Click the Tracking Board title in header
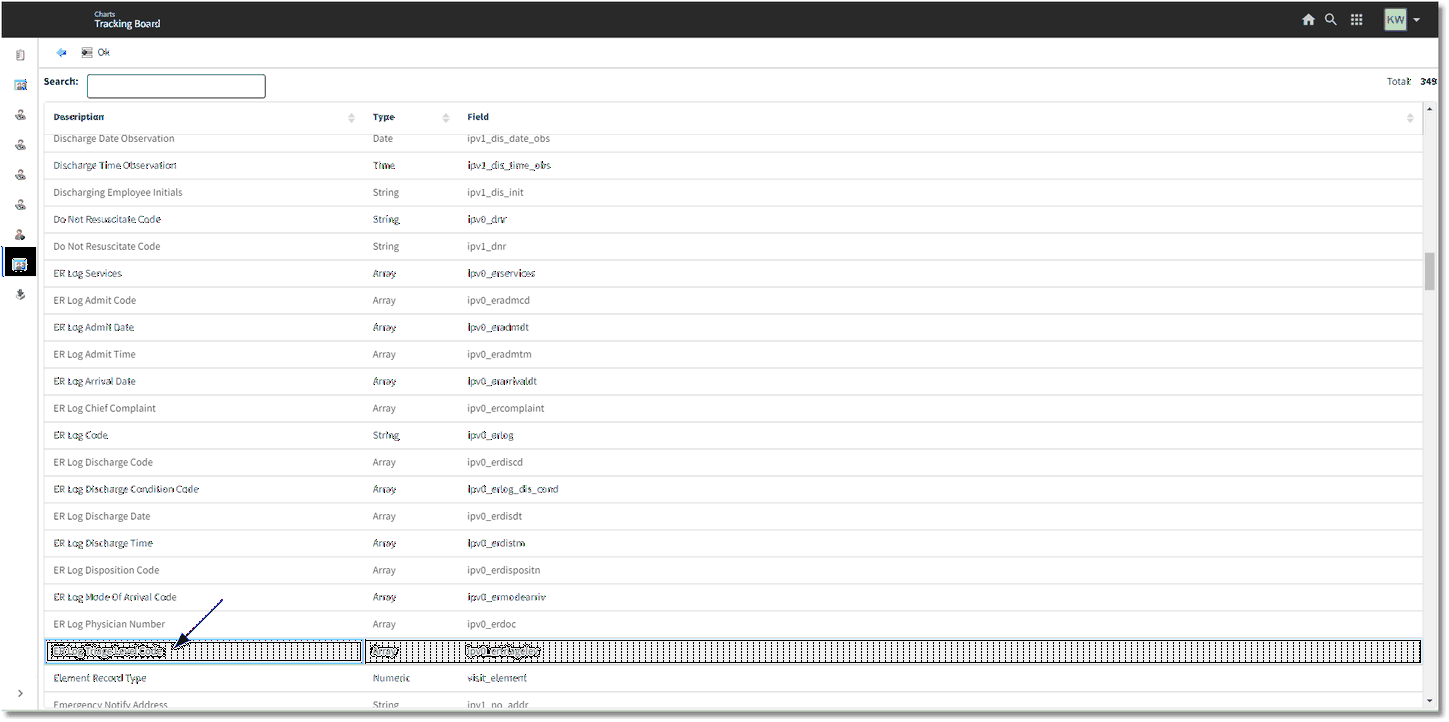The image size is (1449, 722). [x=127, y=24]
